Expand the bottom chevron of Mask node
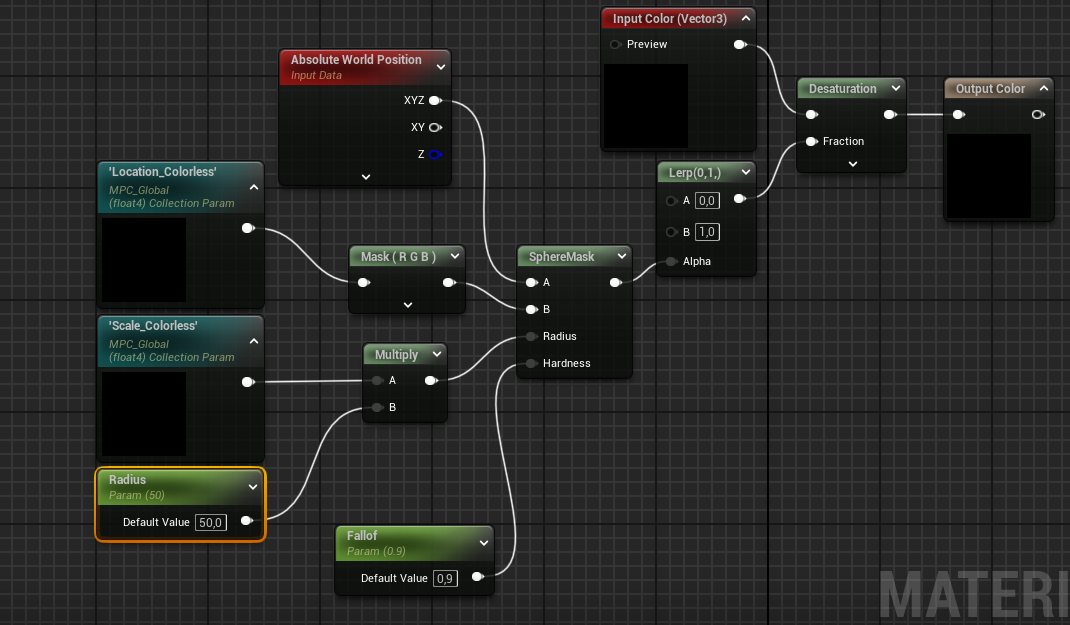The image size is (1070, 625). [x=408, y=305]
